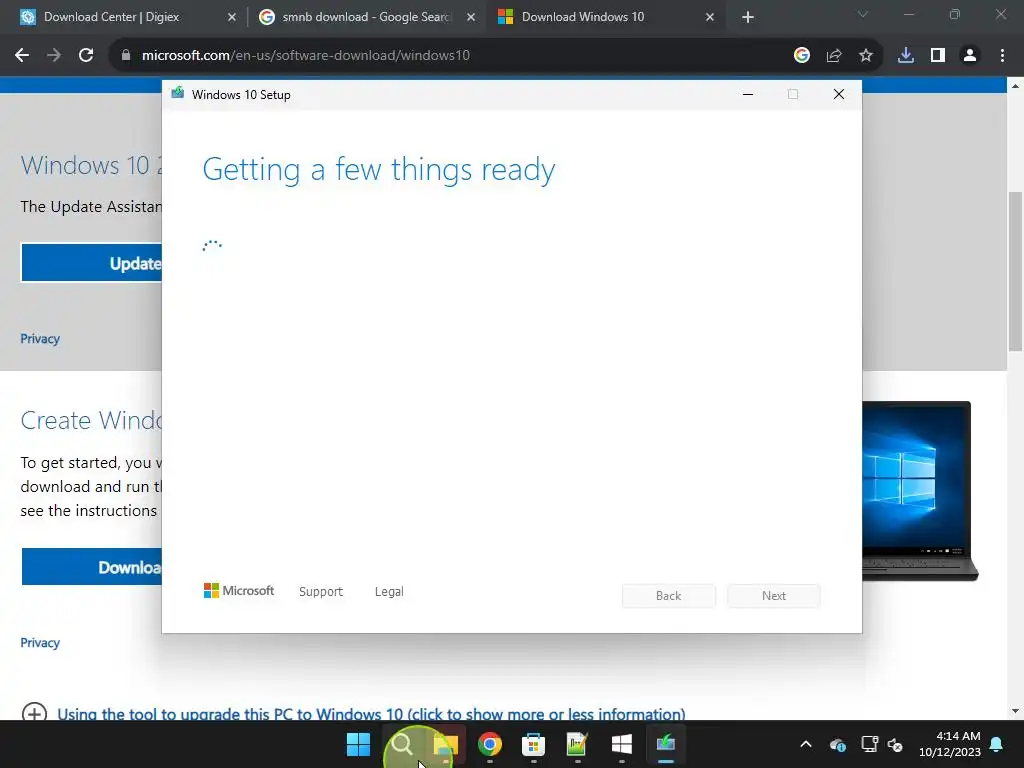This screenshot has height=768, width=1024.
Task: Click the Windows 10 Setup title bar icon
Action: pyautogui.click(x=178, y=94)
